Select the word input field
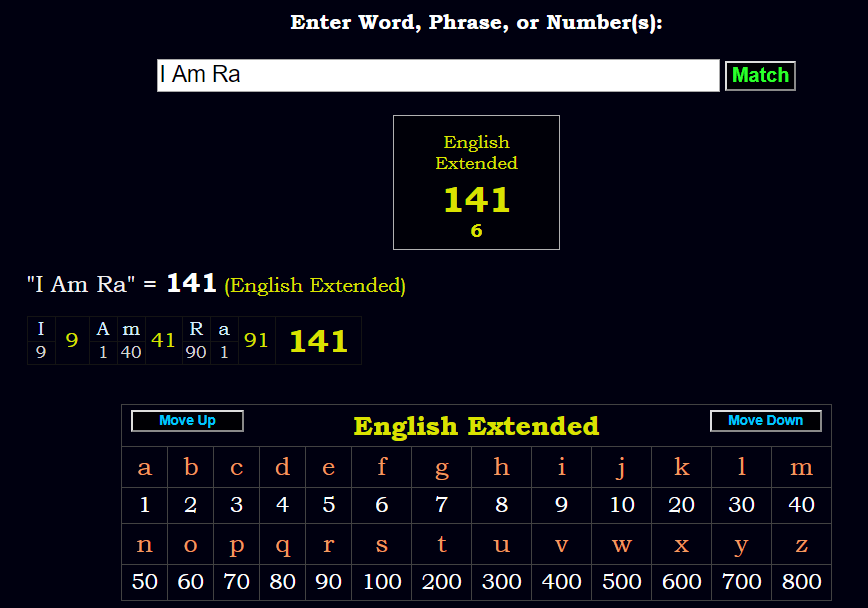This screenshot has height=608, width=868. coord(437,75)
